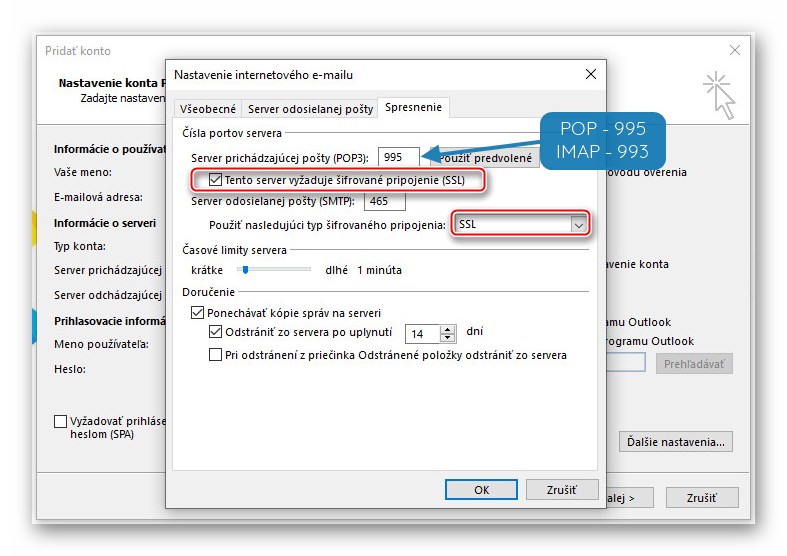Viewport: 787px width, 556px height.
Task: Toggle Ponechávať kópie správ na serveri
Action: [x=197, y=313]
